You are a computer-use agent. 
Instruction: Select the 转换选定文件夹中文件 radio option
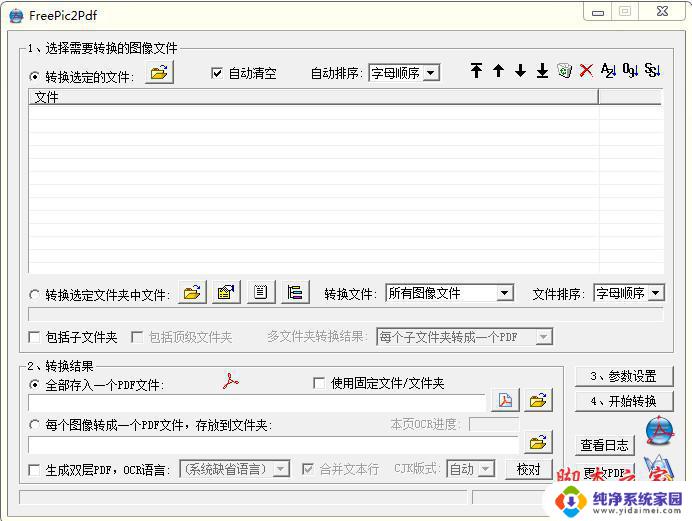(34, 295)
